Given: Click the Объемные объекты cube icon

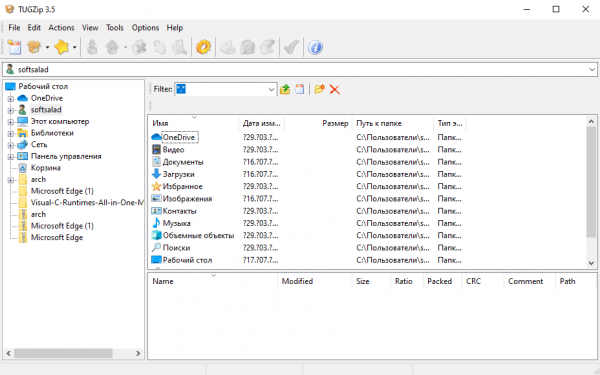Looking at the screenshot, I should click(x=157, y=235).
